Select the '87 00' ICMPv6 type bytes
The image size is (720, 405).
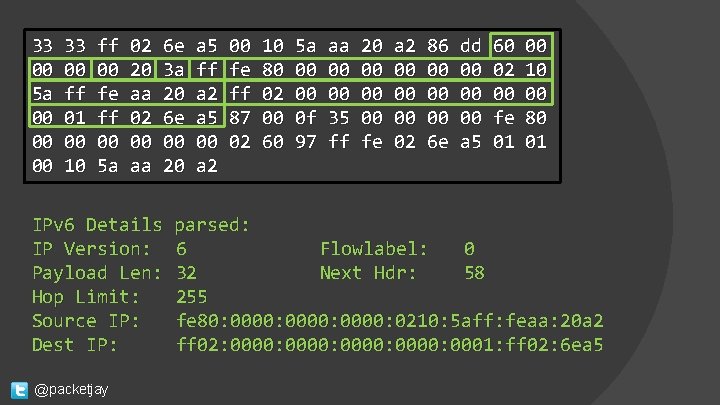(x=257, y=118)
